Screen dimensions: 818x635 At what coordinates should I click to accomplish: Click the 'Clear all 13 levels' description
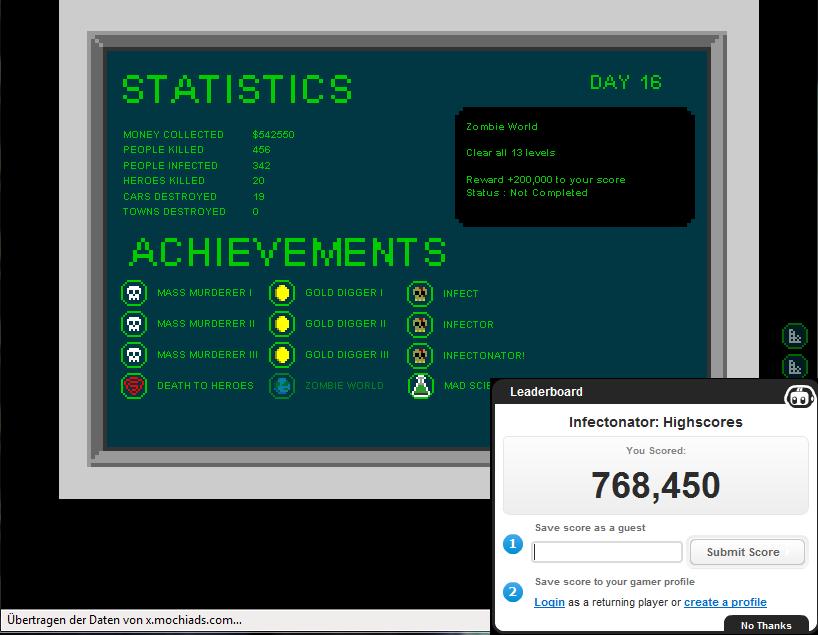point(510,153)
